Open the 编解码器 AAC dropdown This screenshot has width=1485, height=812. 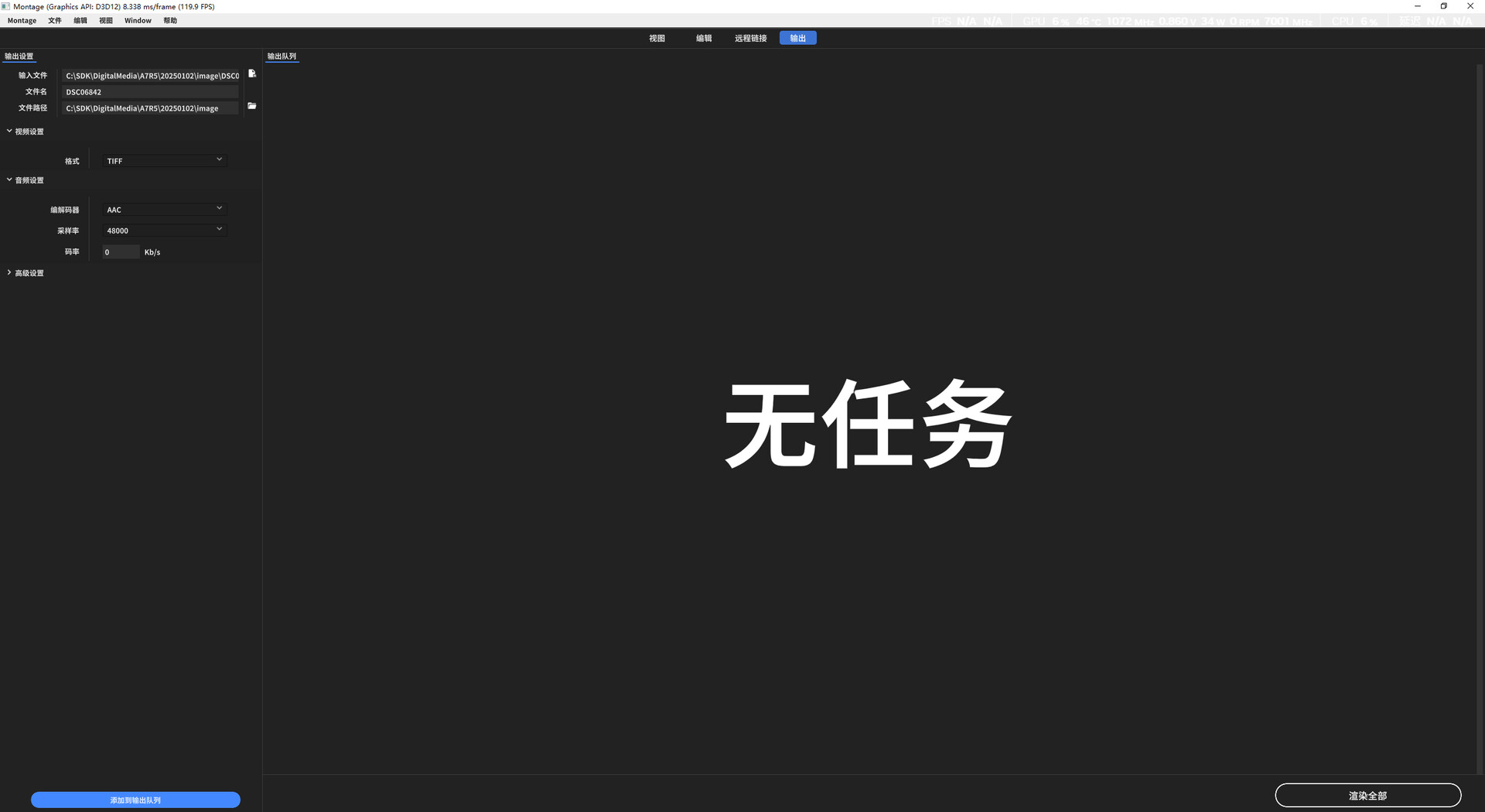point(164,210)
